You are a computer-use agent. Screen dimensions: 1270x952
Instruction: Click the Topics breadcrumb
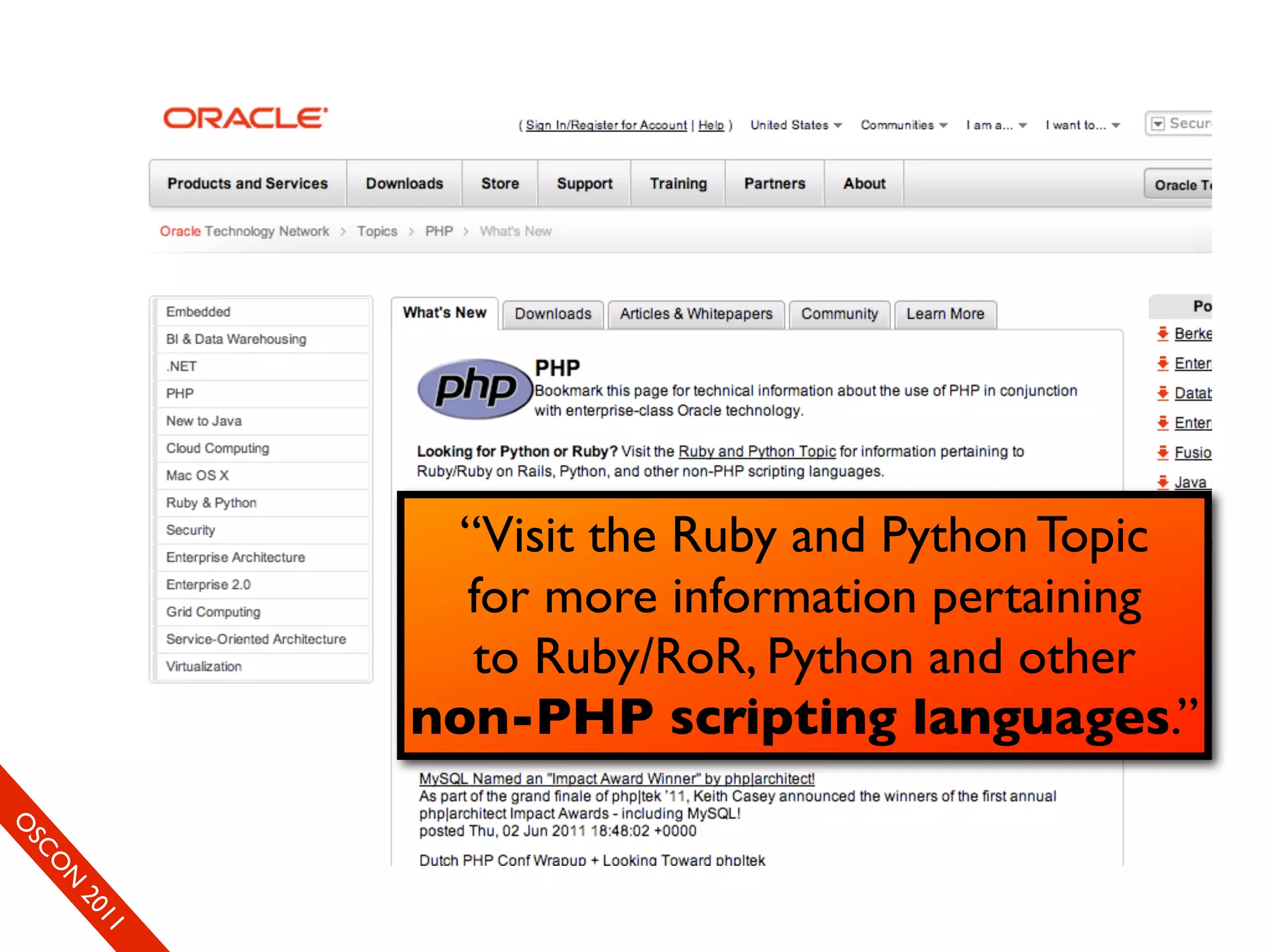click(377, 231)
